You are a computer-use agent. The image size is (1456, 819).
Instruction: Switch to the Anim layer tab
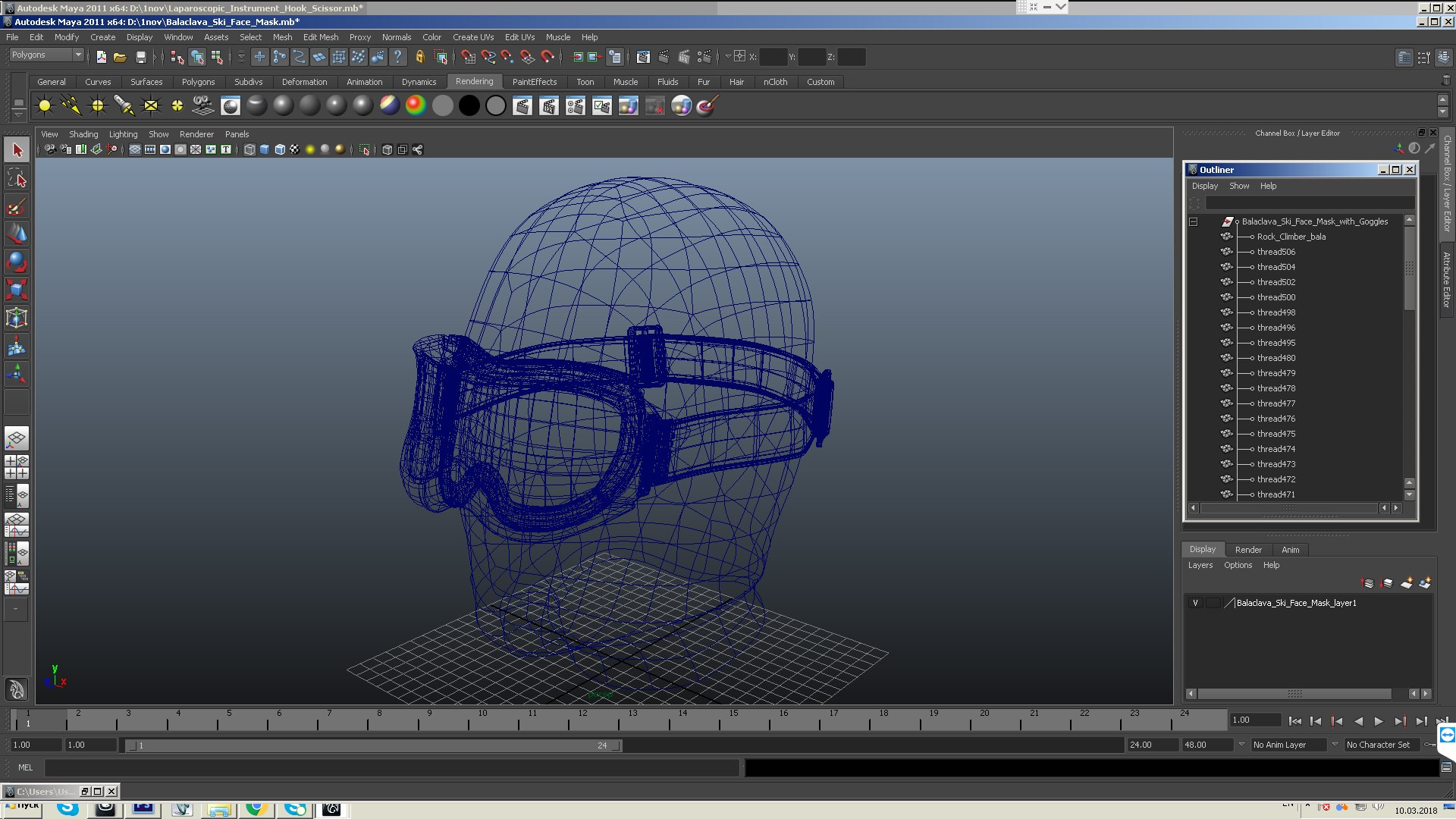coord(1290,550)
